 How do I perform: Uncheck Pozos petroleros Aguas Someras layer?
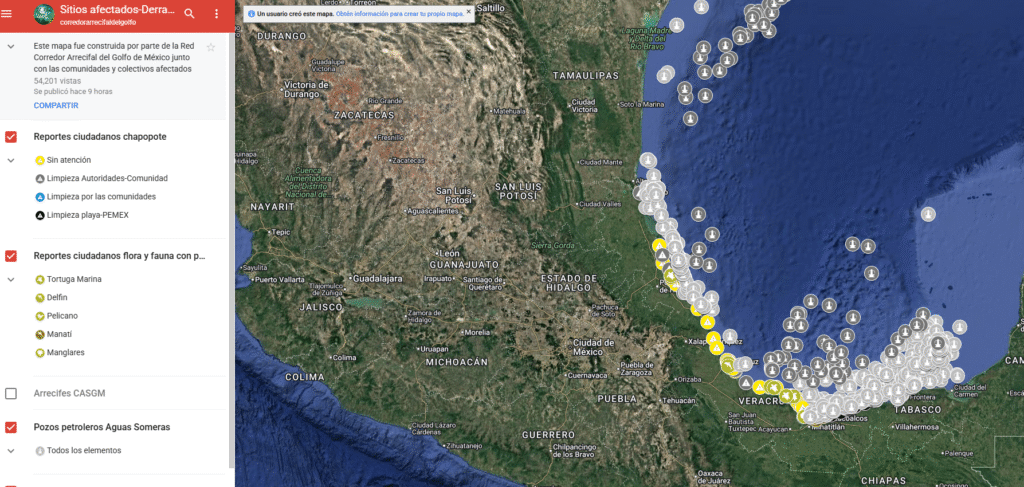pyautogui.click(x=11, y=427)
